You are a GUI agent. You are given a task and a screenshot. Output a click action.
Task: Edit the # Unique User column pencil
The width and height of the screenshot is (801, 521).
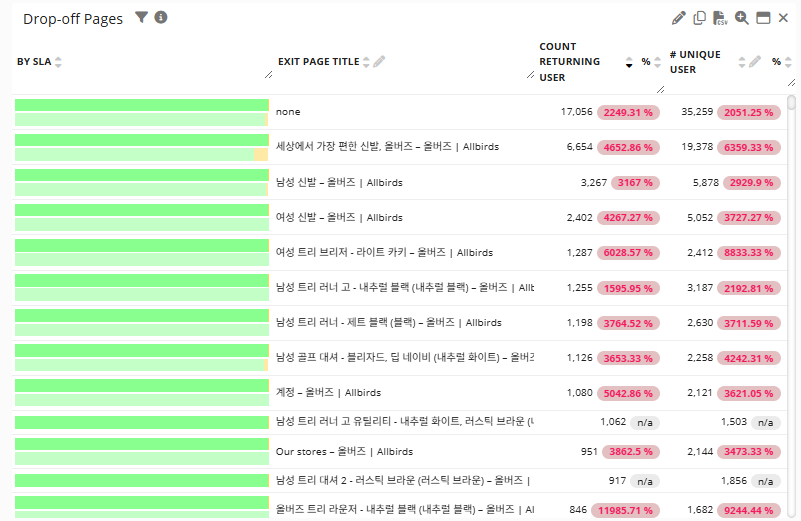pyautogui.click(x=755, y=62)
